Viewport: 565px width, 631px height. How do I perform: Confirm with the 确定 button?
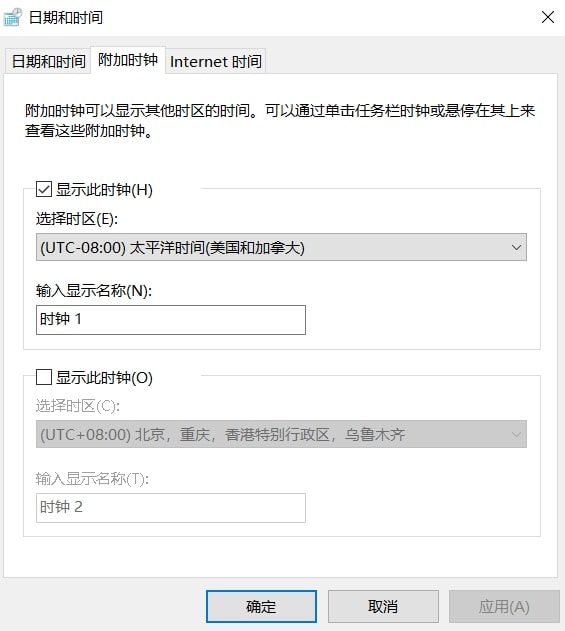tap(261, 606)
